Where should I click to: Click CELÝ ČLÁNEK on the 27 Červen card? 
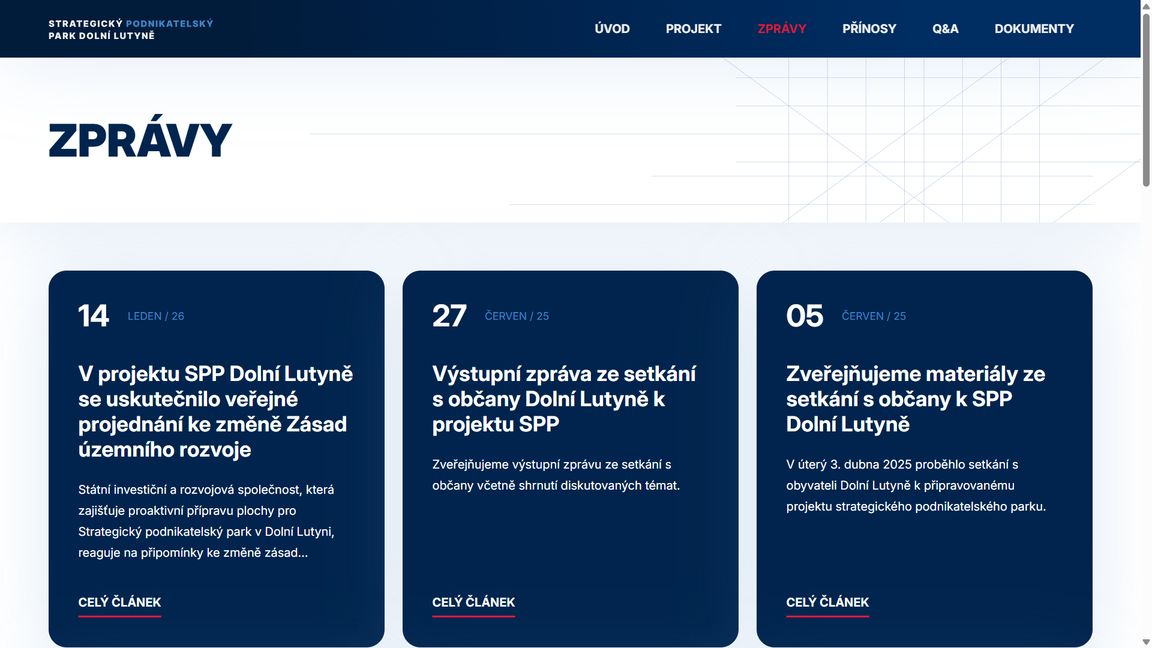coord(473,602)
